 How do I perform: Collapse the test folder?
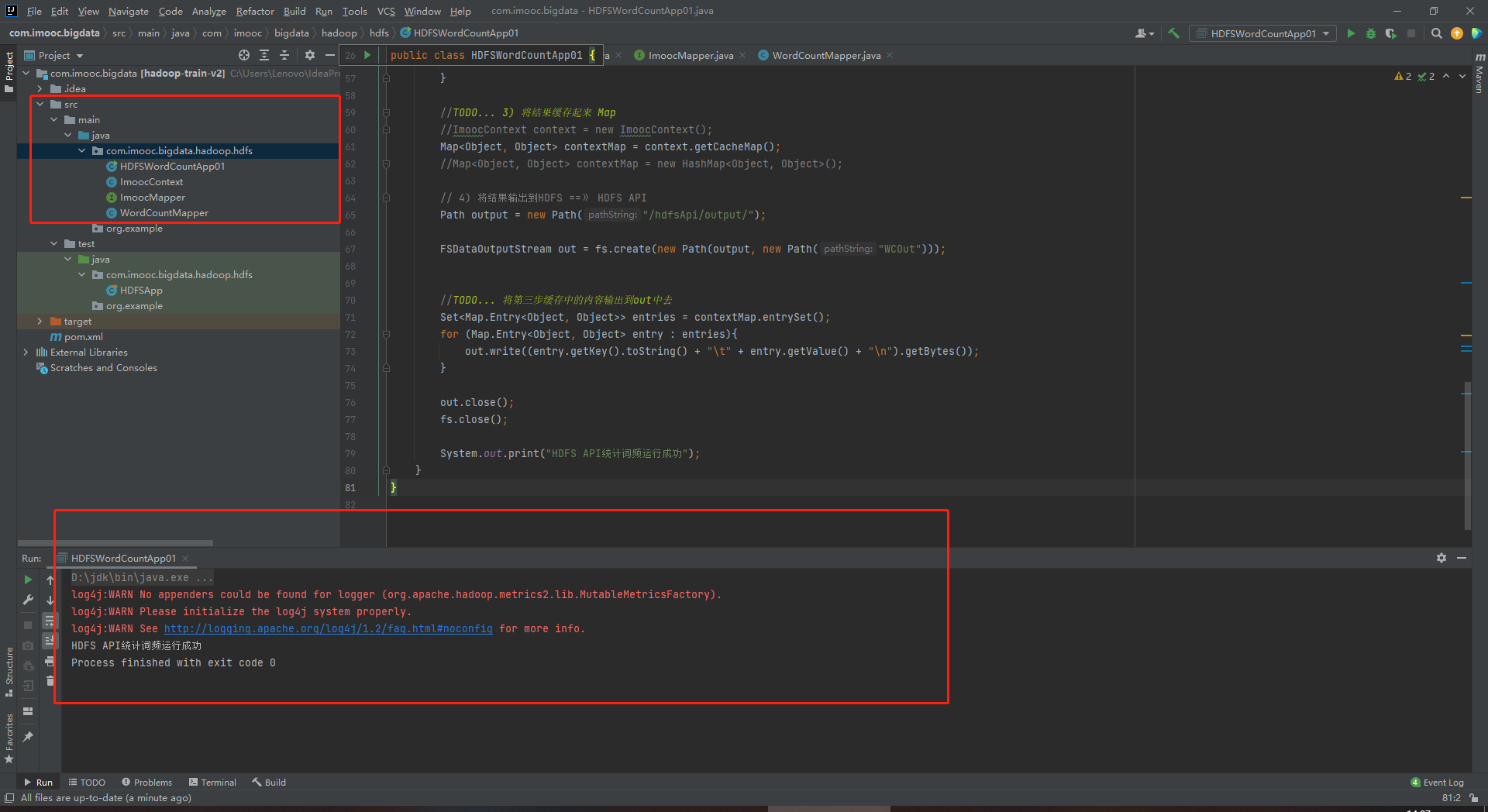[x=54, y=243]
